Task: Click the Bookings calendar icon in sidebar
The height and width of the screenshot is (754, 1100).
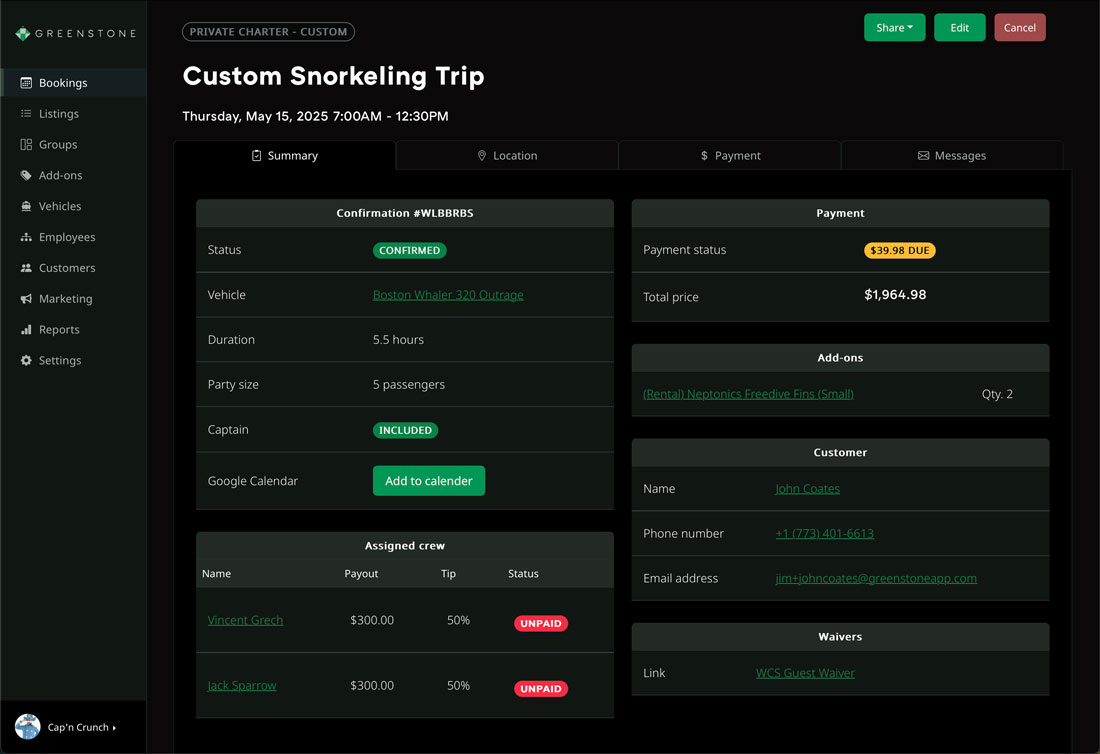Action: point(26,83)
